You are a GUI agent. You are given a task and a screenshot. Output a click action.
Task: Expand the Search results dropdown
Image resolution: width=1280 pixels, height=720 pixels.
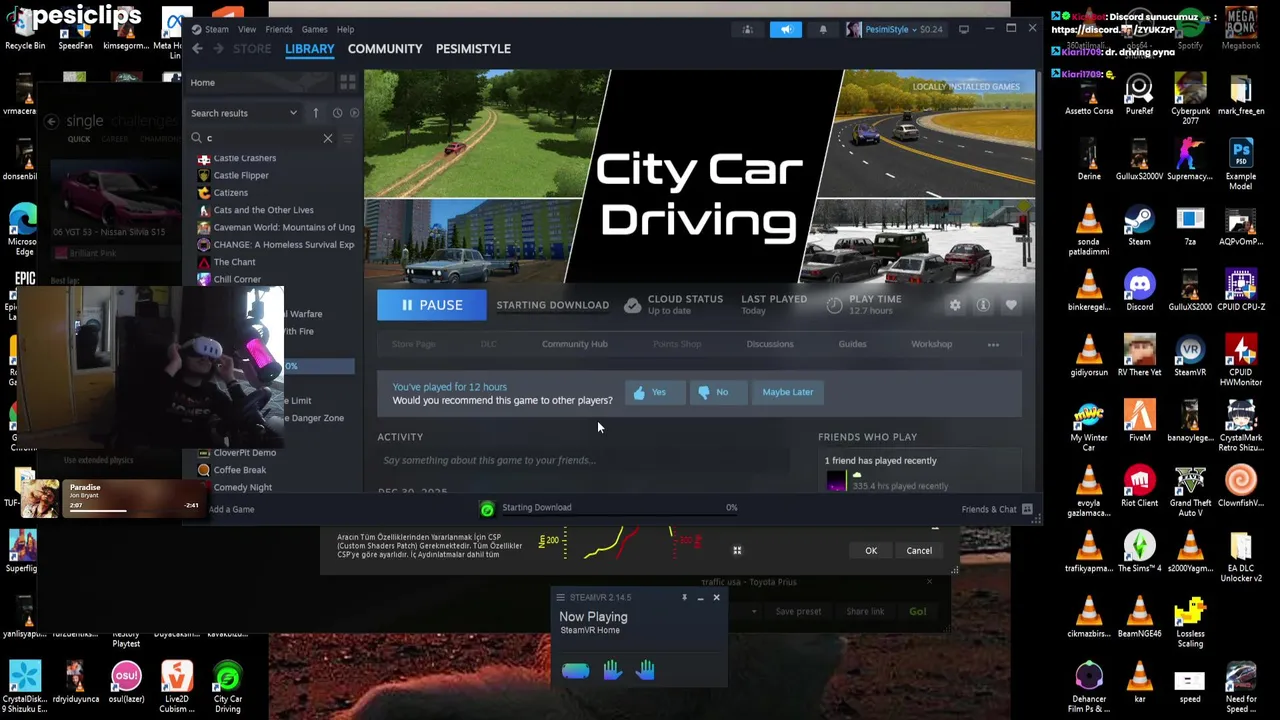[x=244, y=113]
